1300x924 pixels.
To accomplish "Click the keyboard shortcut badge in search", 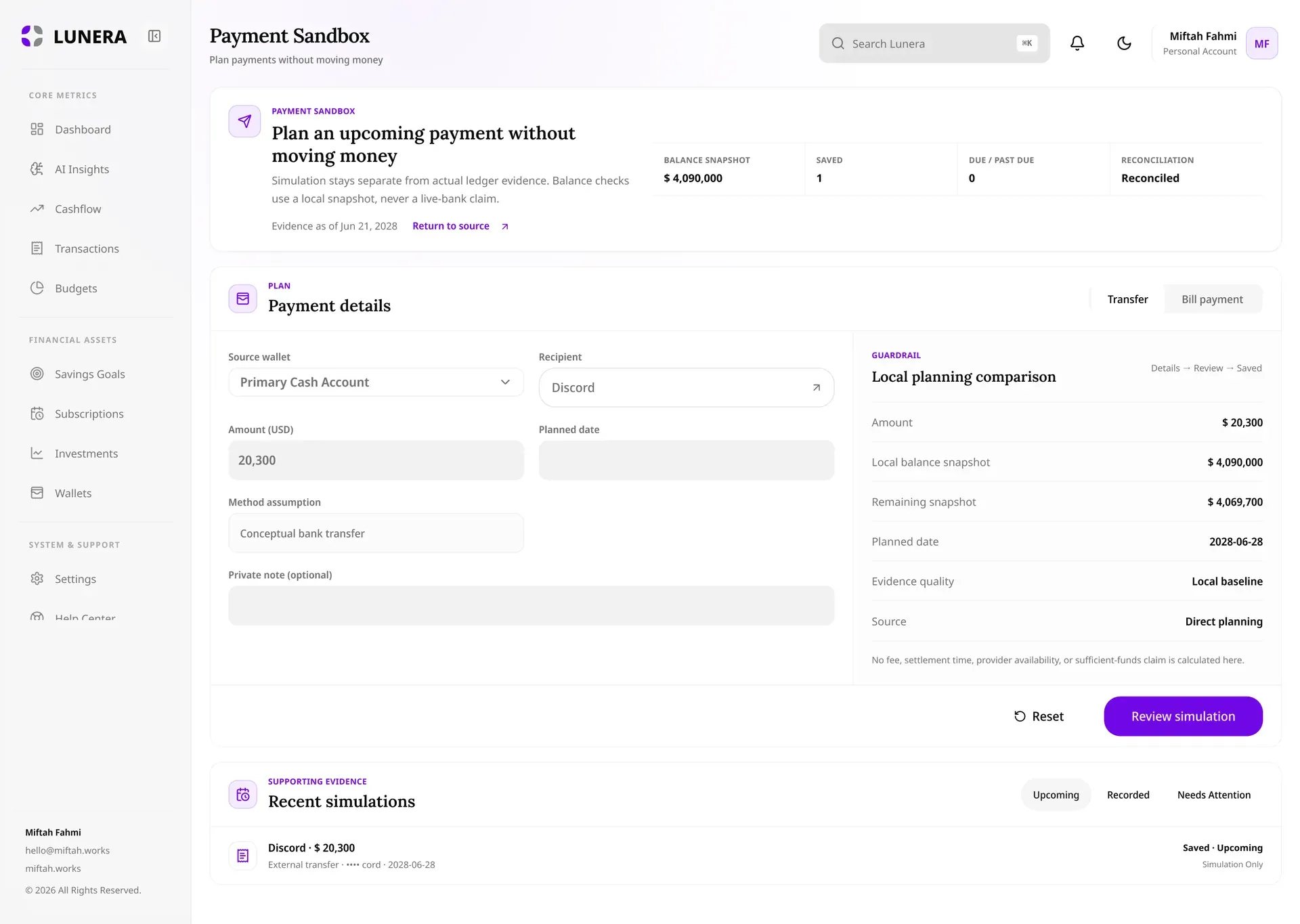I will (1027, 43).
